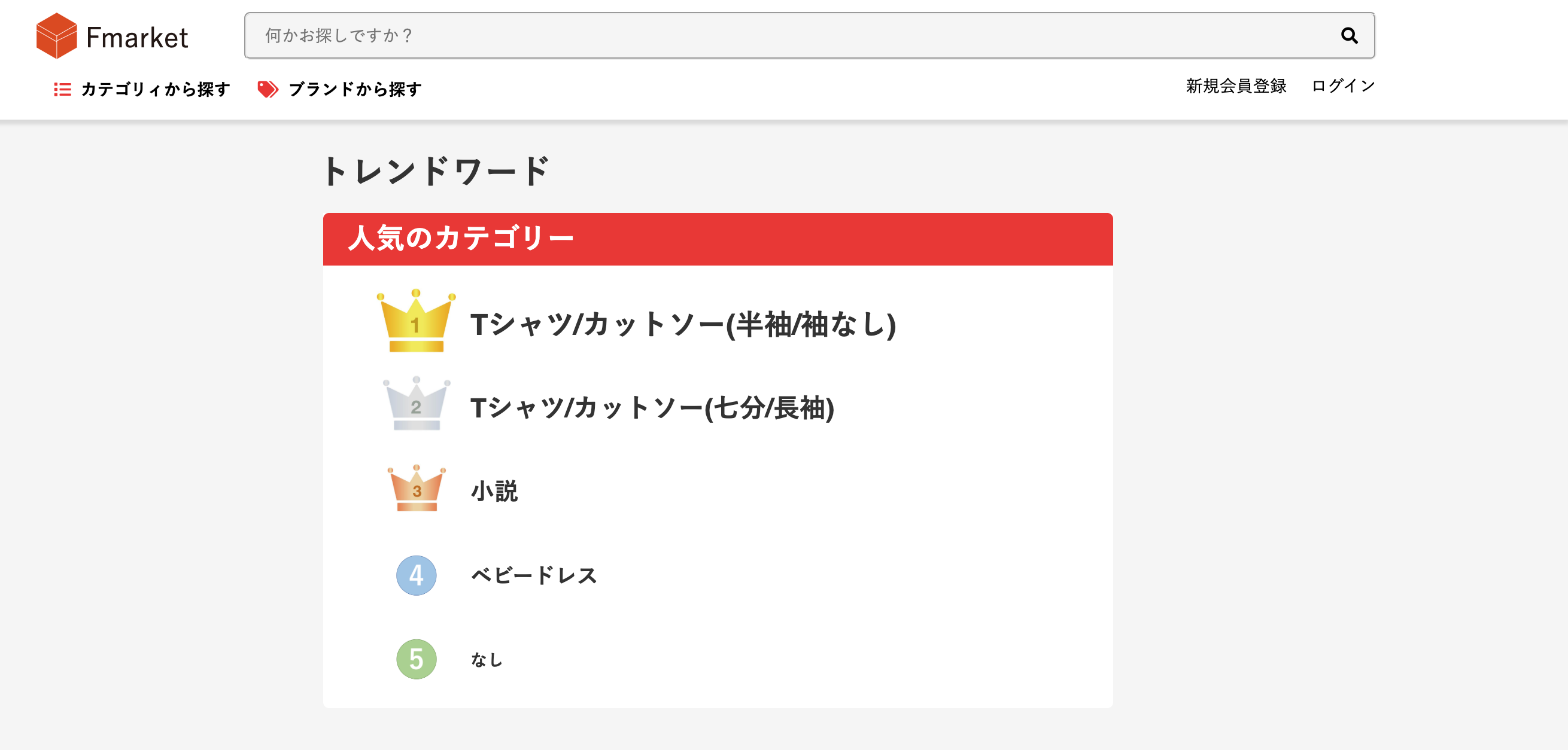This screenshot has width=1568, height=750.
Task: Go to 新規会員登録 sign-up page
Action: [x=1236, y=86]
